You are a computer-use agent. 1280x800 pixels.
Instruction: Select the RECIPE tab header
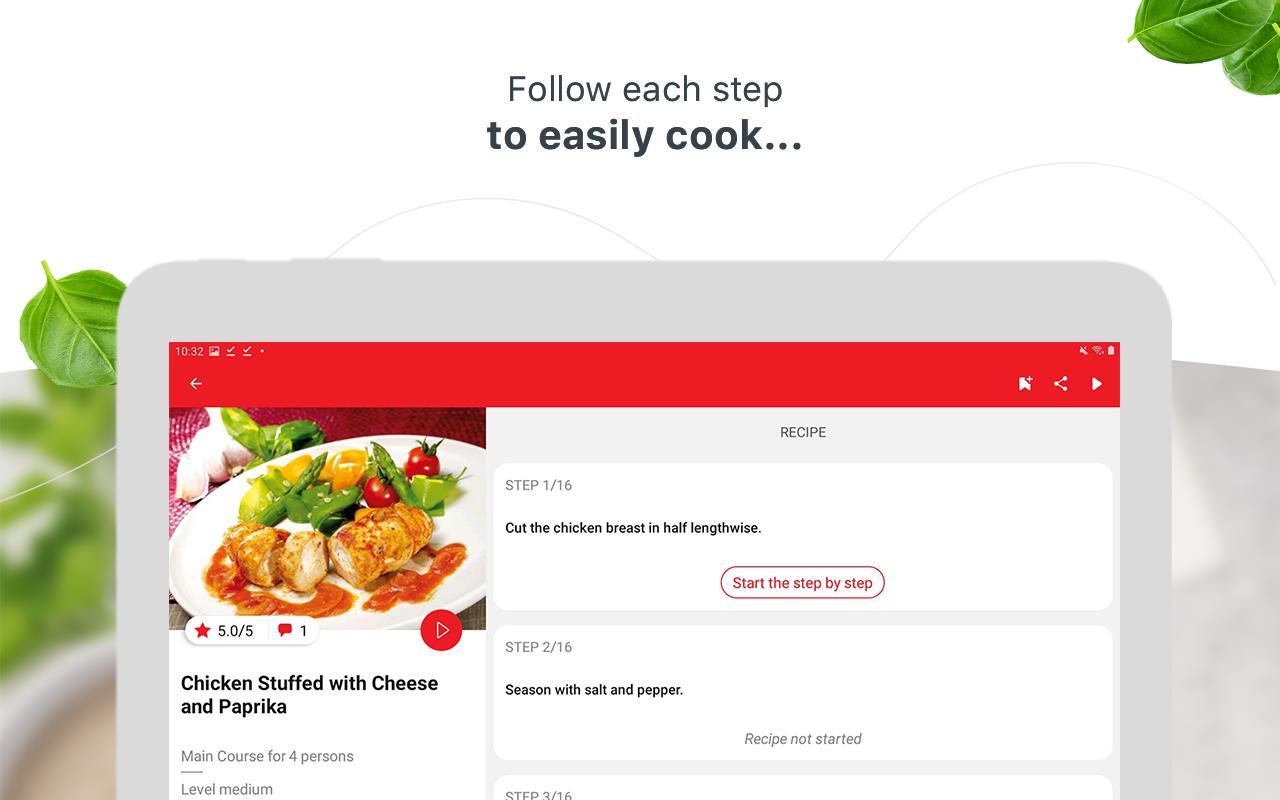(x=803, y=432)
